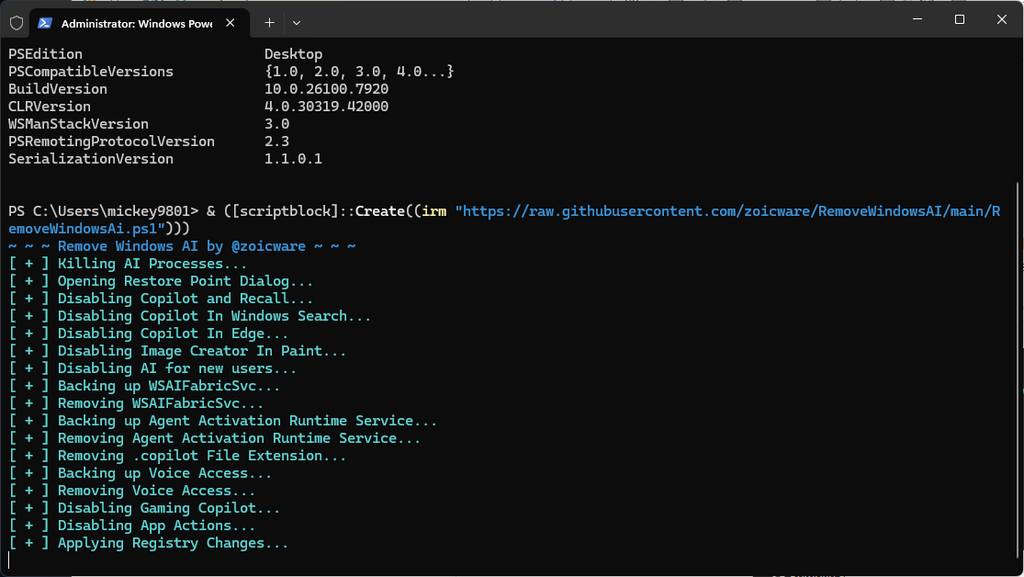
Task: Click the 'Remove Windows AI by @zoicware' banner
Action: coord(182,246)
